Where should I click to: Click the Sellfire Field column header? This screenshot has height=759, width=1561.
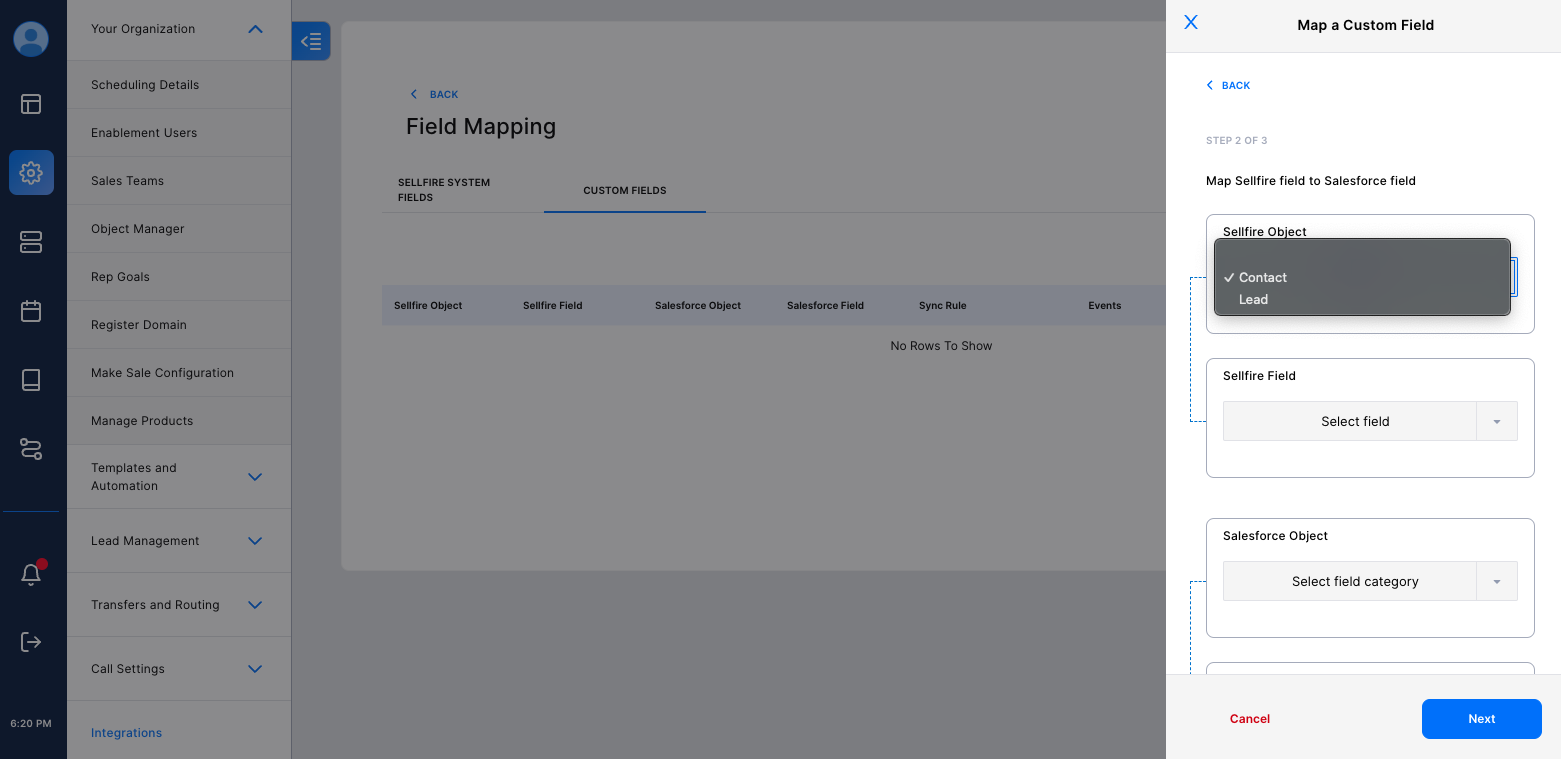(x=552, y=305)
